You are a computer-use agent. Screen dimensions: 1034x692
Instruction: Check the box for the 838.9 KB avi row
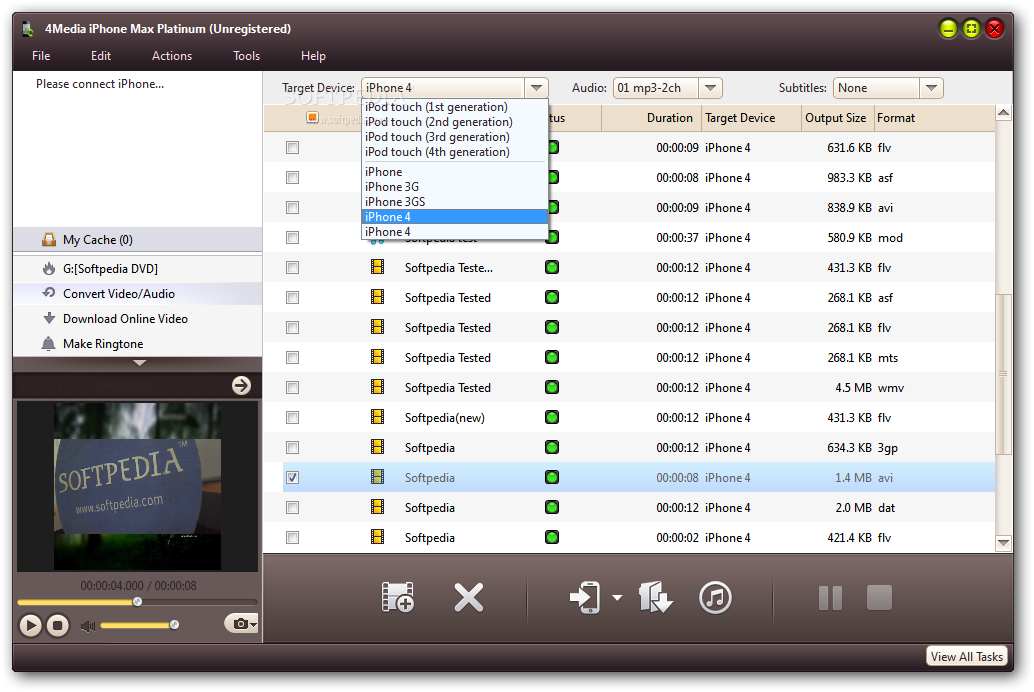292,207
